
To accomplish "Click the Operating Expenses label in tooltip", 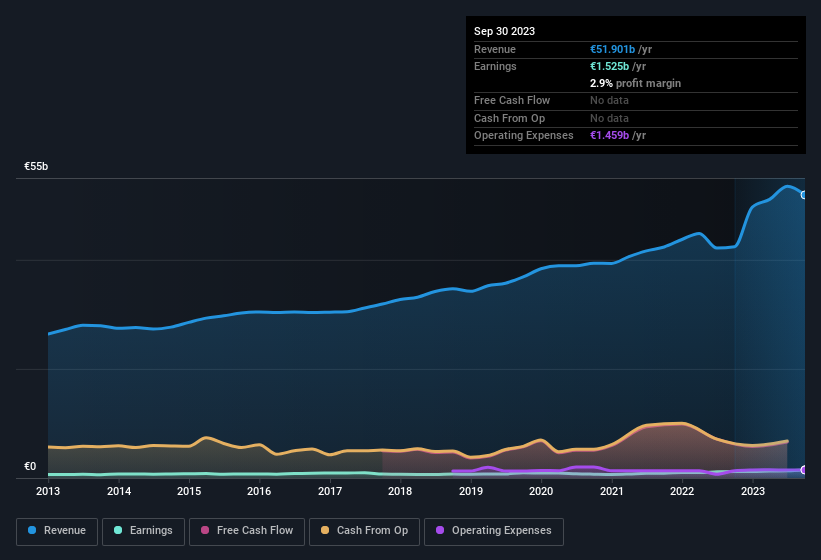I will point(524,136).
